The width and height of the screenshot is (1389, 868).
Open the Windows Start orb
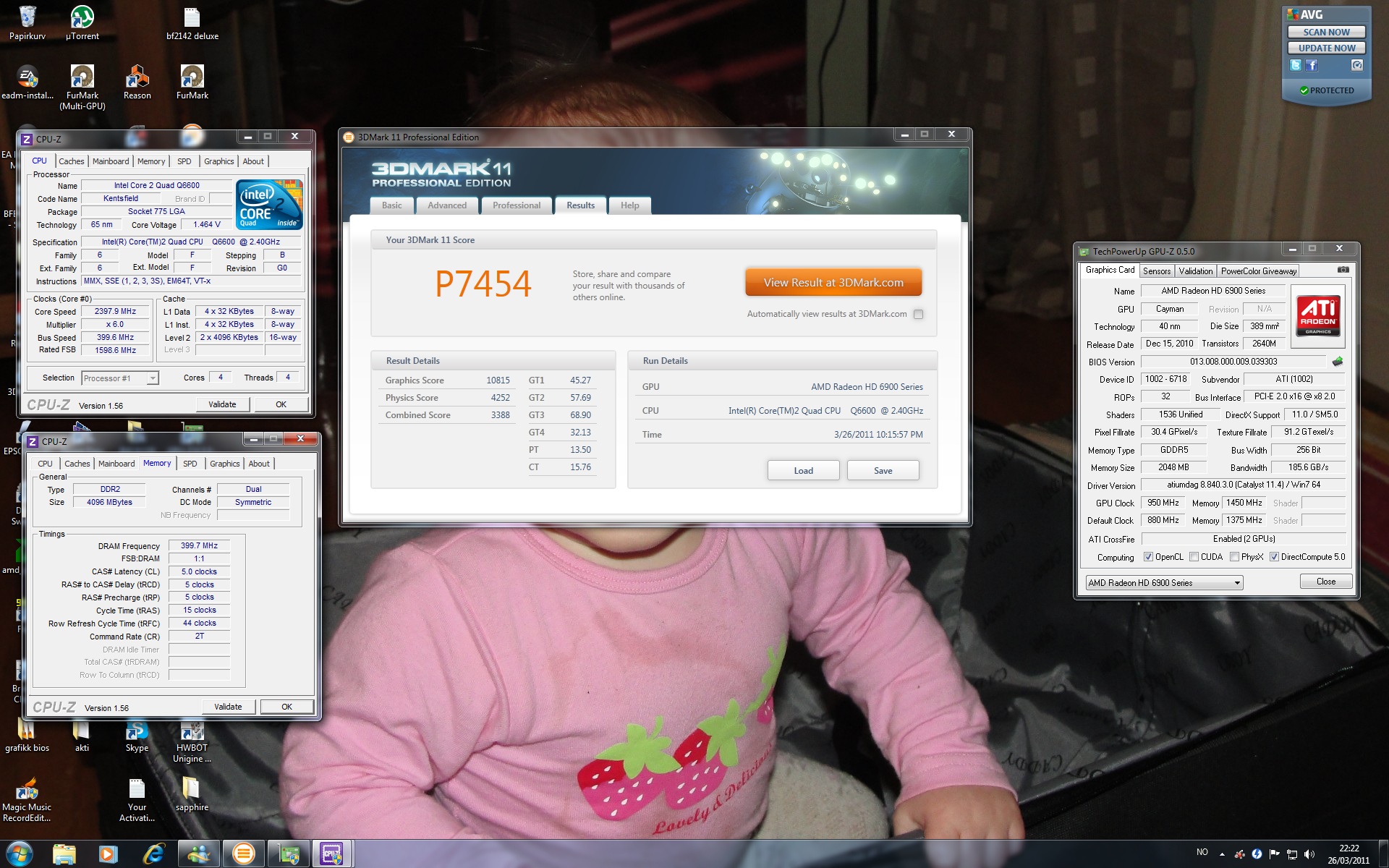pos(20,854)
